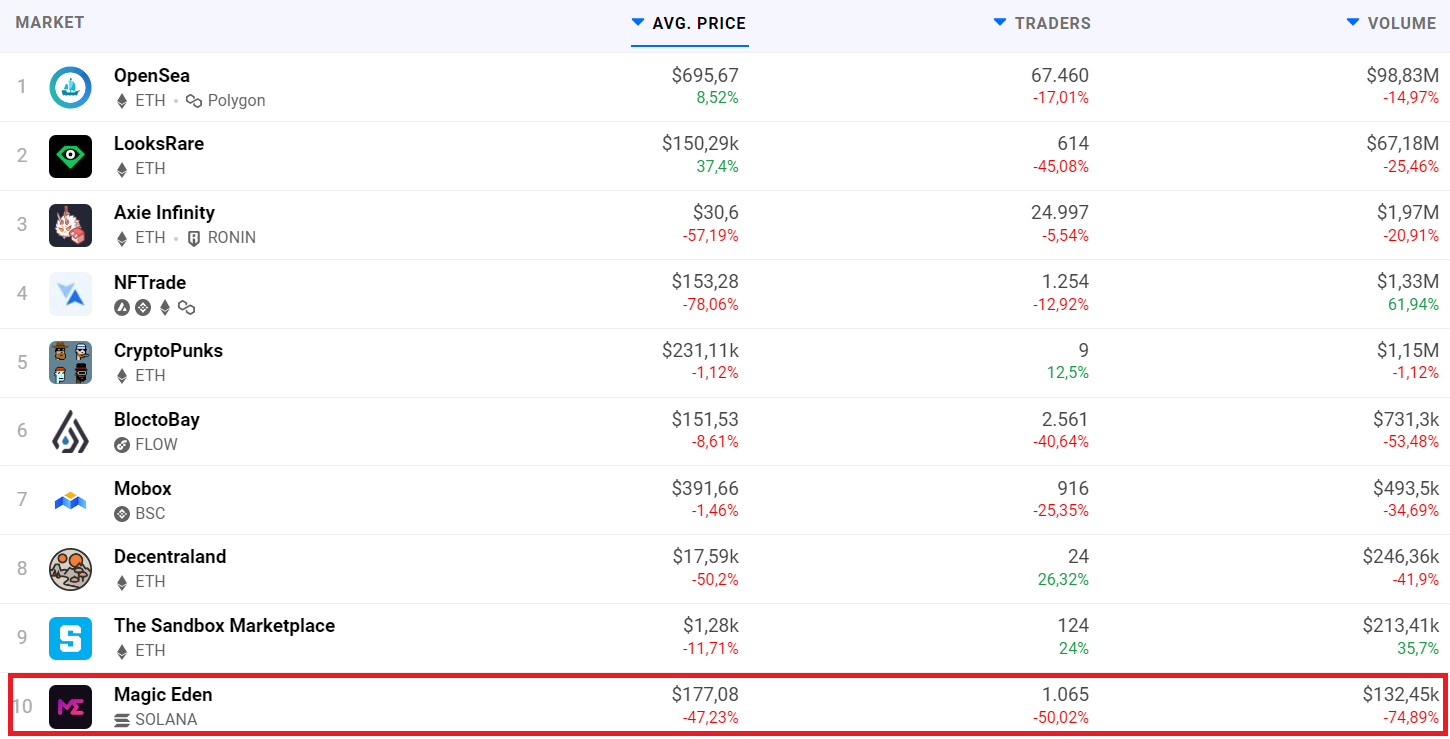Click the ETH icon under LooksRare
The image size is (1450, 739).
pyautogui.click(x=122, y=169)
